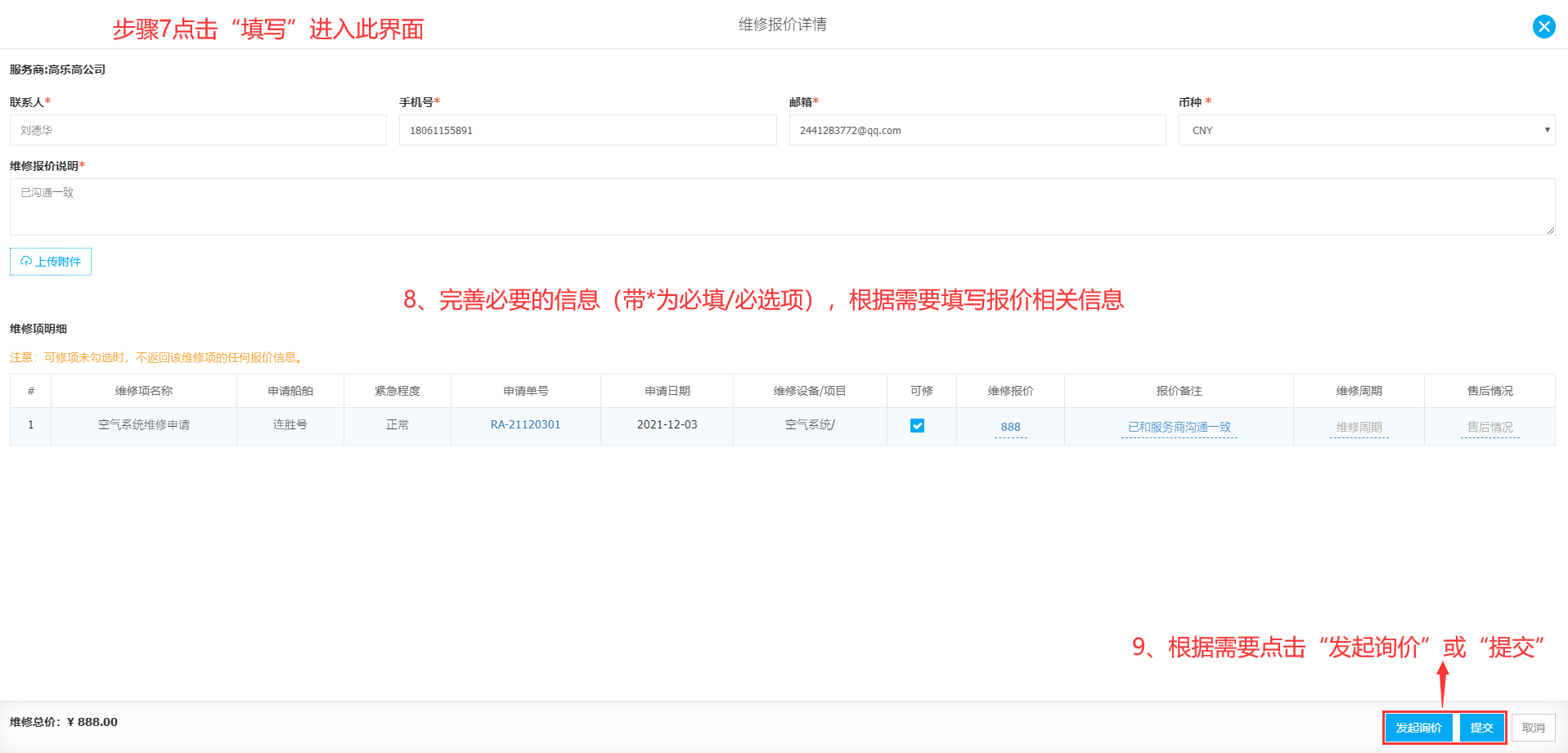Select the 正常 urgency cell
Image resolution: width=1568 pixels, height=753 pixels.
pos(398,425)
